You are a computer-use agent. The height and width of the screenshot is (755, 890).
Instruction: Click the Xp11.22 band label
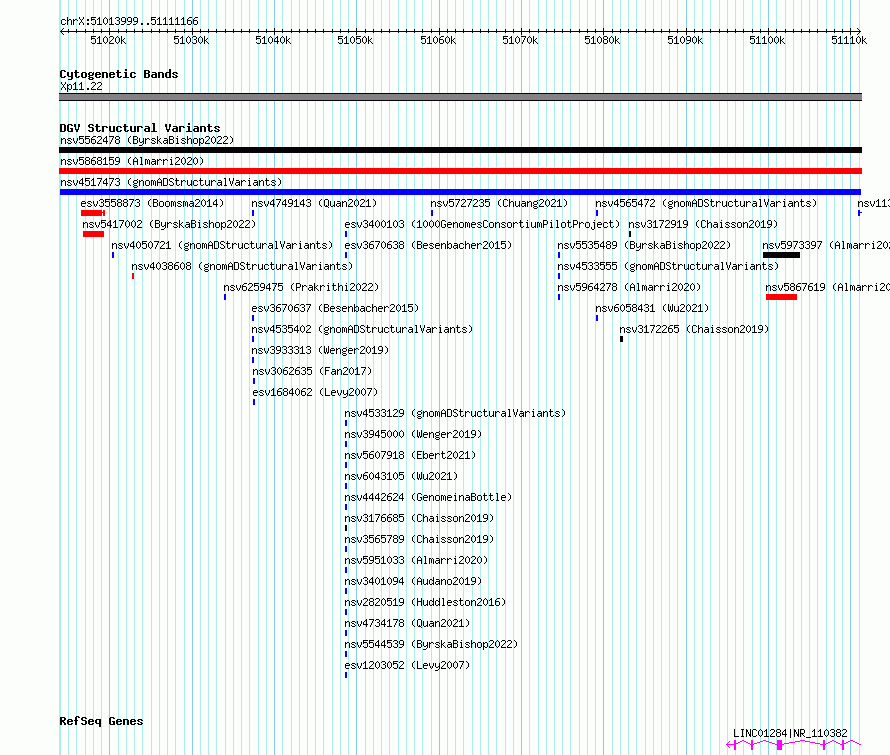pyautogui.click(x=81, y=86)
